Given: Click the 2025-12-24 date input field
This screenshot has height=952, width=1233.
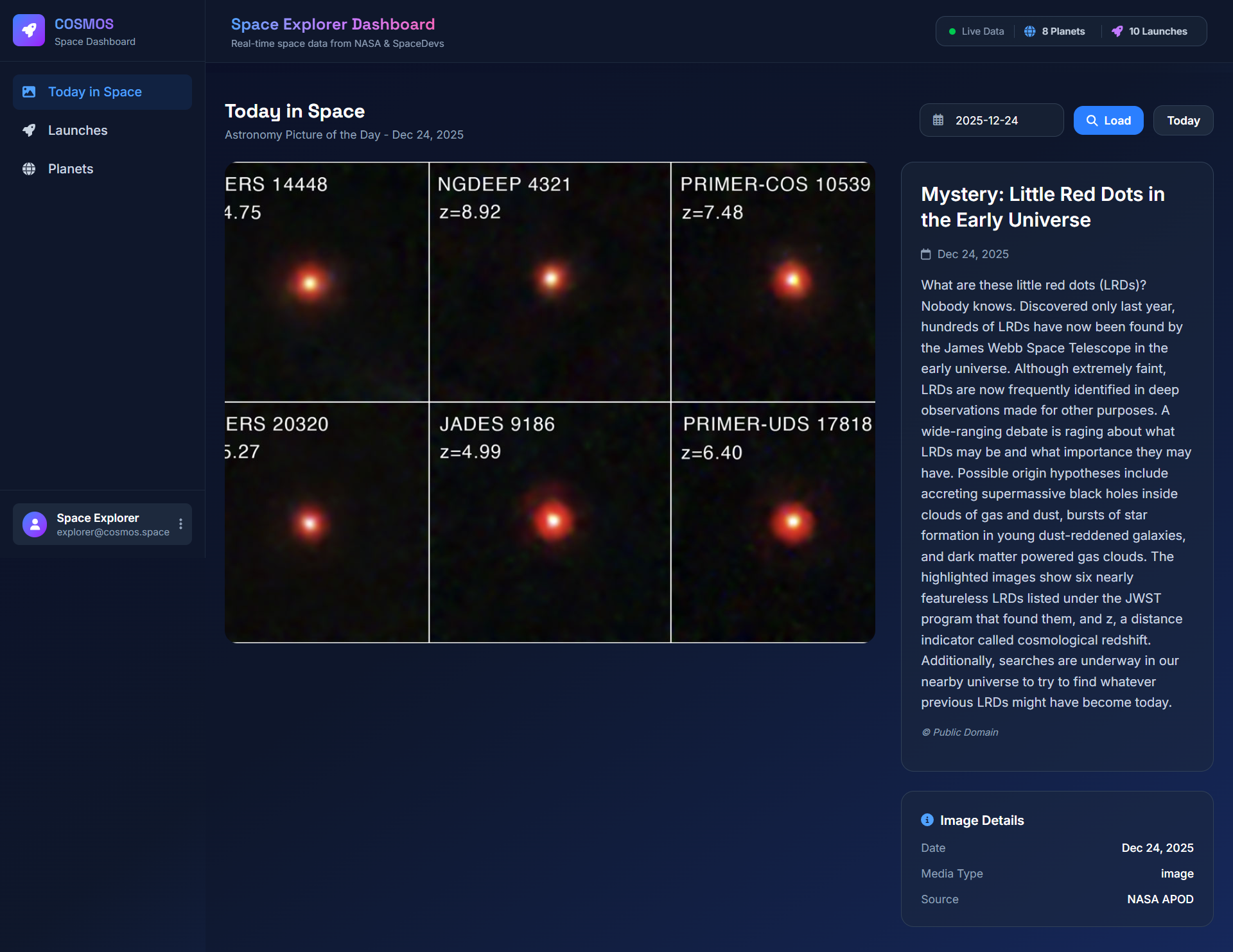Looking at the screenshot, I should (x=1002, y=120).
